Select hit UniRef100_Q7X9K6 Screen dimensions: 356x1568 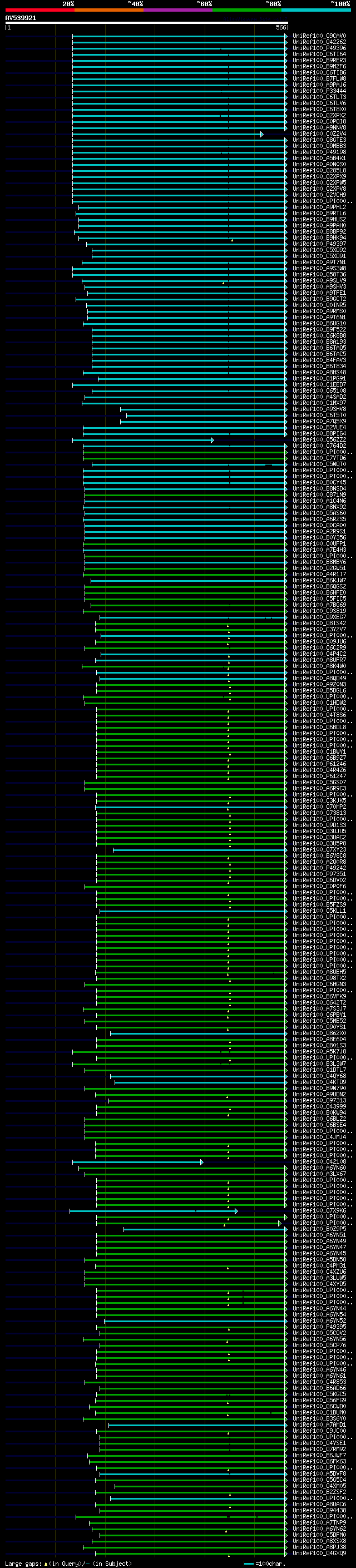click(319, 1211)
